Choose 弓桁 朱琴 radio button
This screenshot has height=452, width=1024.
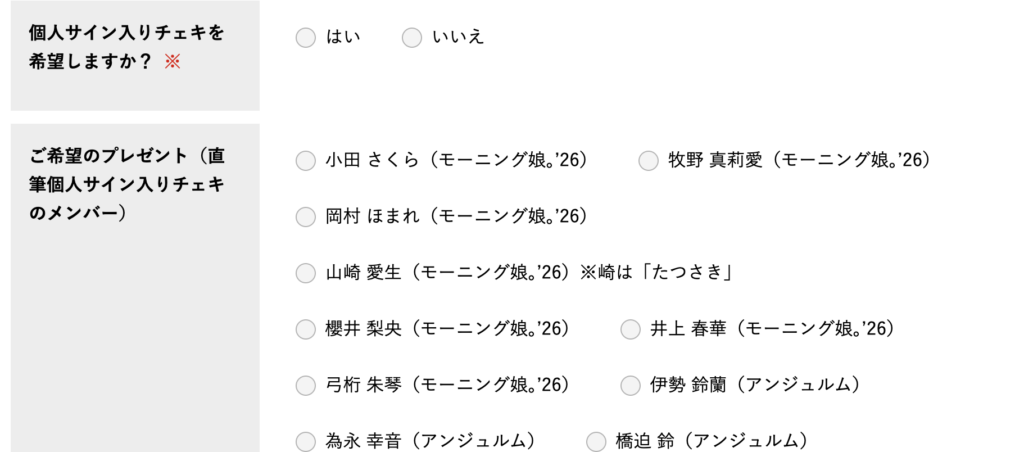pos(305,385)
